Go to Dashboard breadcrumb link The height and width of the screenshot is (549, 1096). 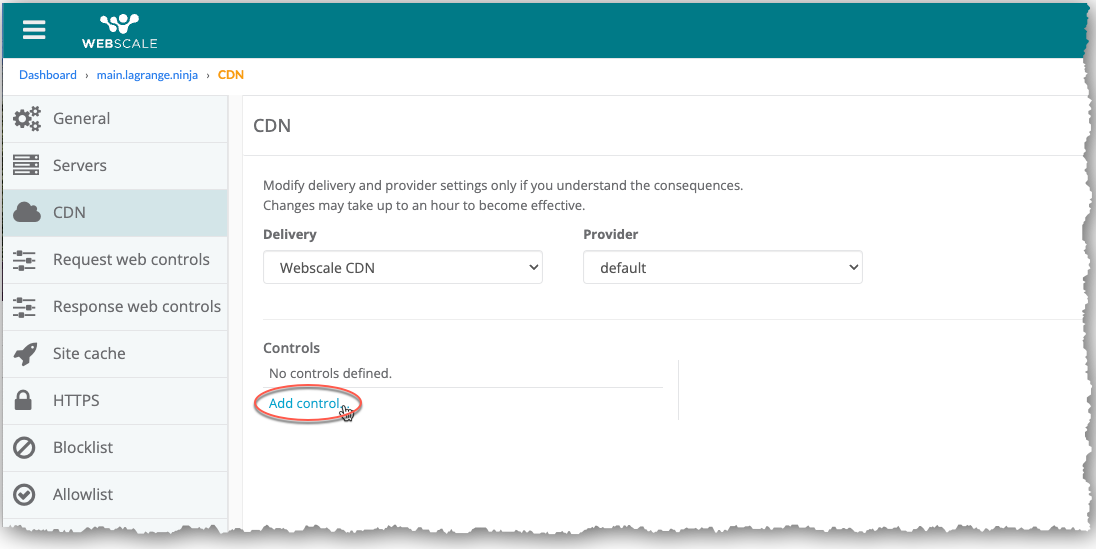(x=48, y=75)
